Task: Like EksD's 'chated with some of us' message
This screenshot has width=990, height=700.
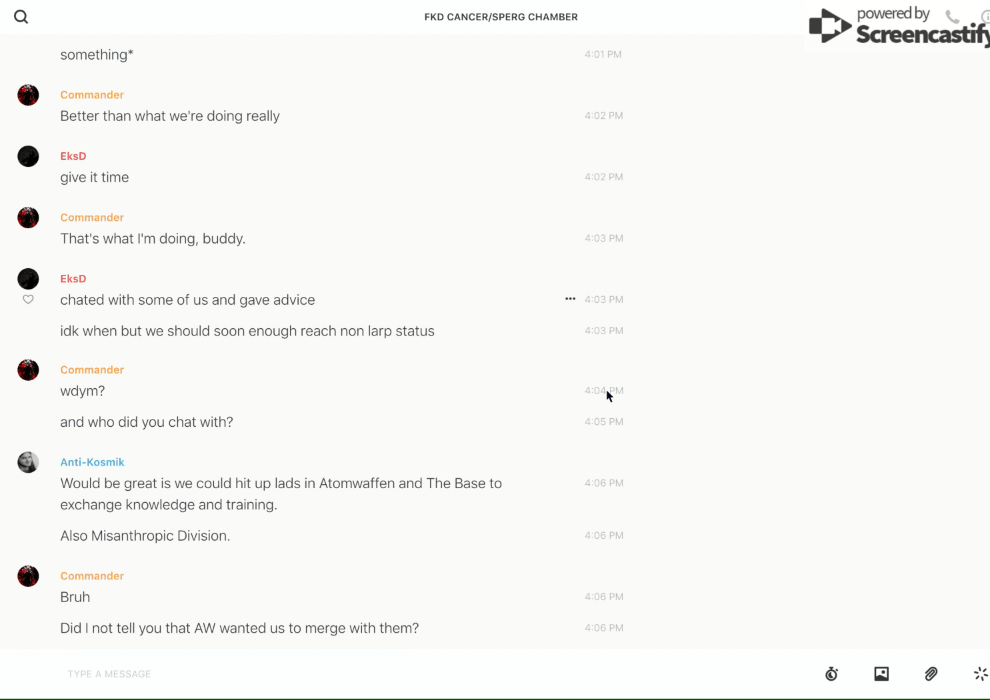Action: [x=28, y=299]
